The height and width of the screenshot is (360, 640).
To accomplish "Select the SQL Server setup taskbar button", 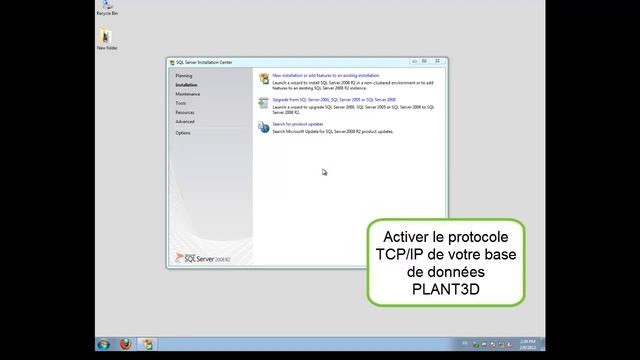I will (148, 344).
